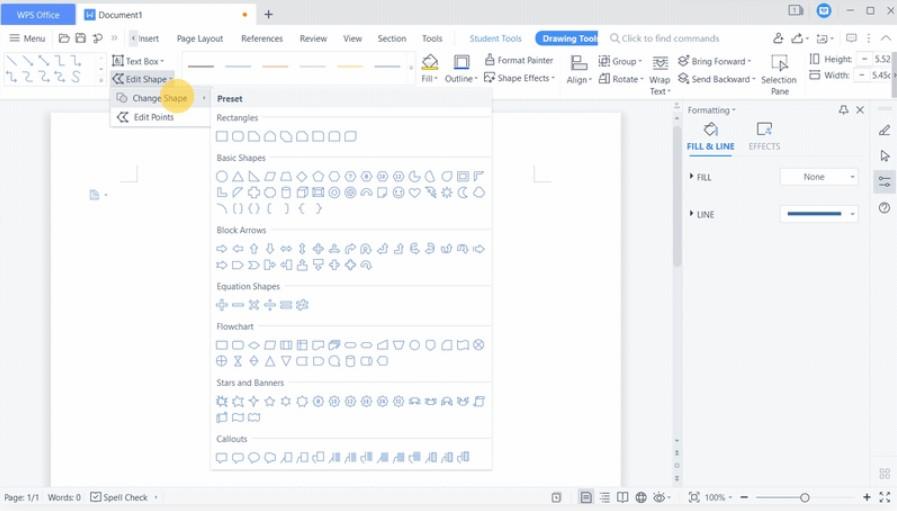The width and height of the screenshot is (897, 511).
Task: Select the Format Painter tool
Action: pyautogui.click(x=519, y=60)
